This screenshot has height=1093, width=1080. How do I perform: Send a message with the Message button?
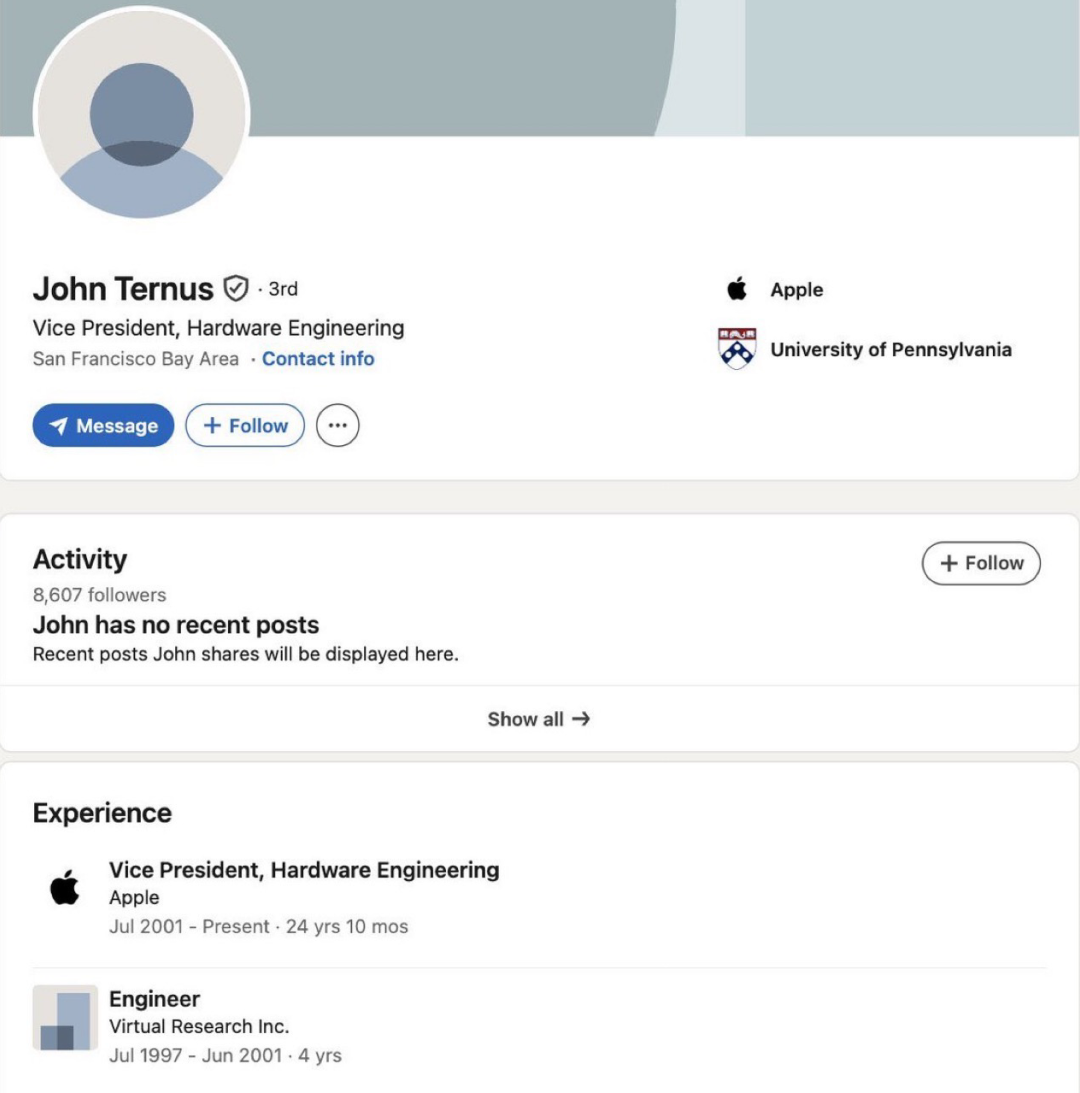(103, 425)
